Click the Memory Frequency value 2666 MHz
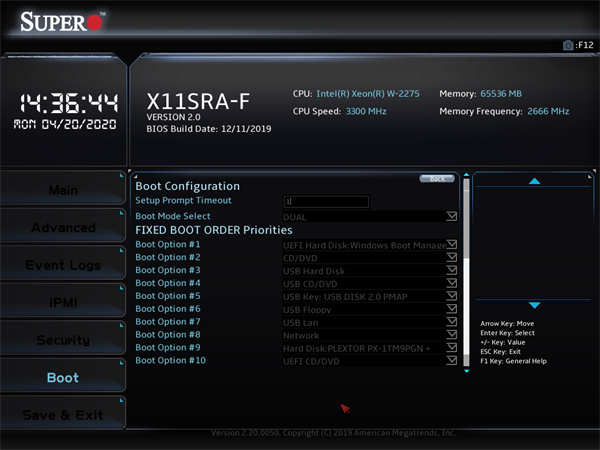Image resolution: width=600 pixels, height=450 pixels. coord(548,111)
